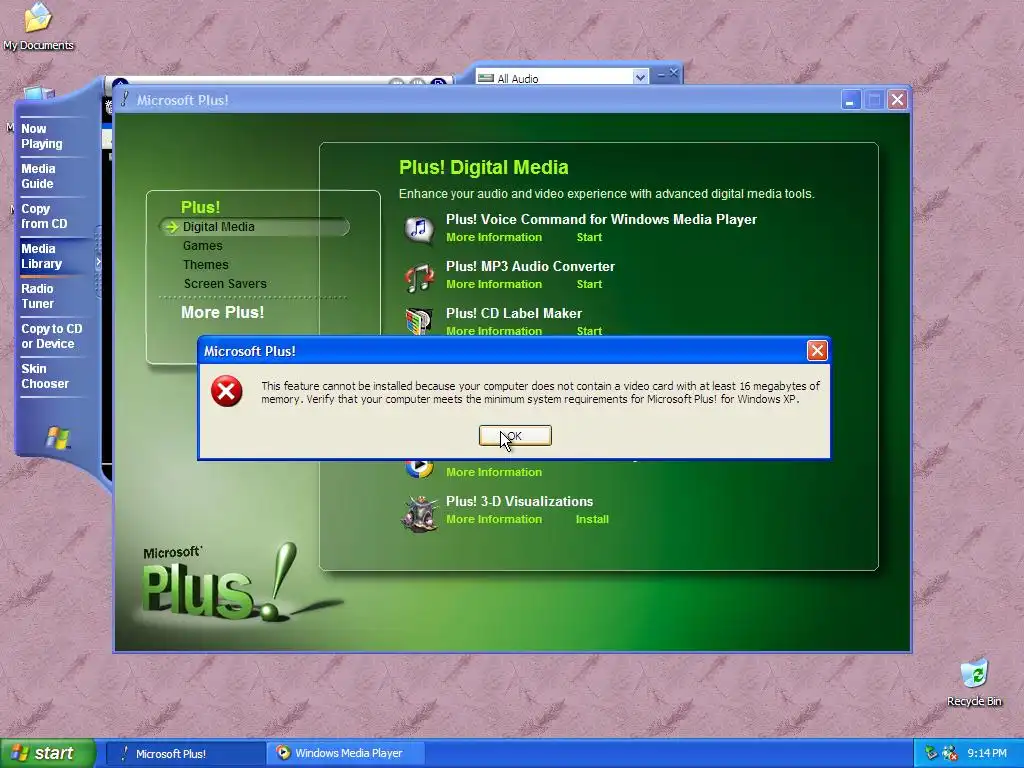This screenshot has width=1024, height=768.
Task: Open More Information for 3-D Visualizations
Action: [x=494, y=519]
